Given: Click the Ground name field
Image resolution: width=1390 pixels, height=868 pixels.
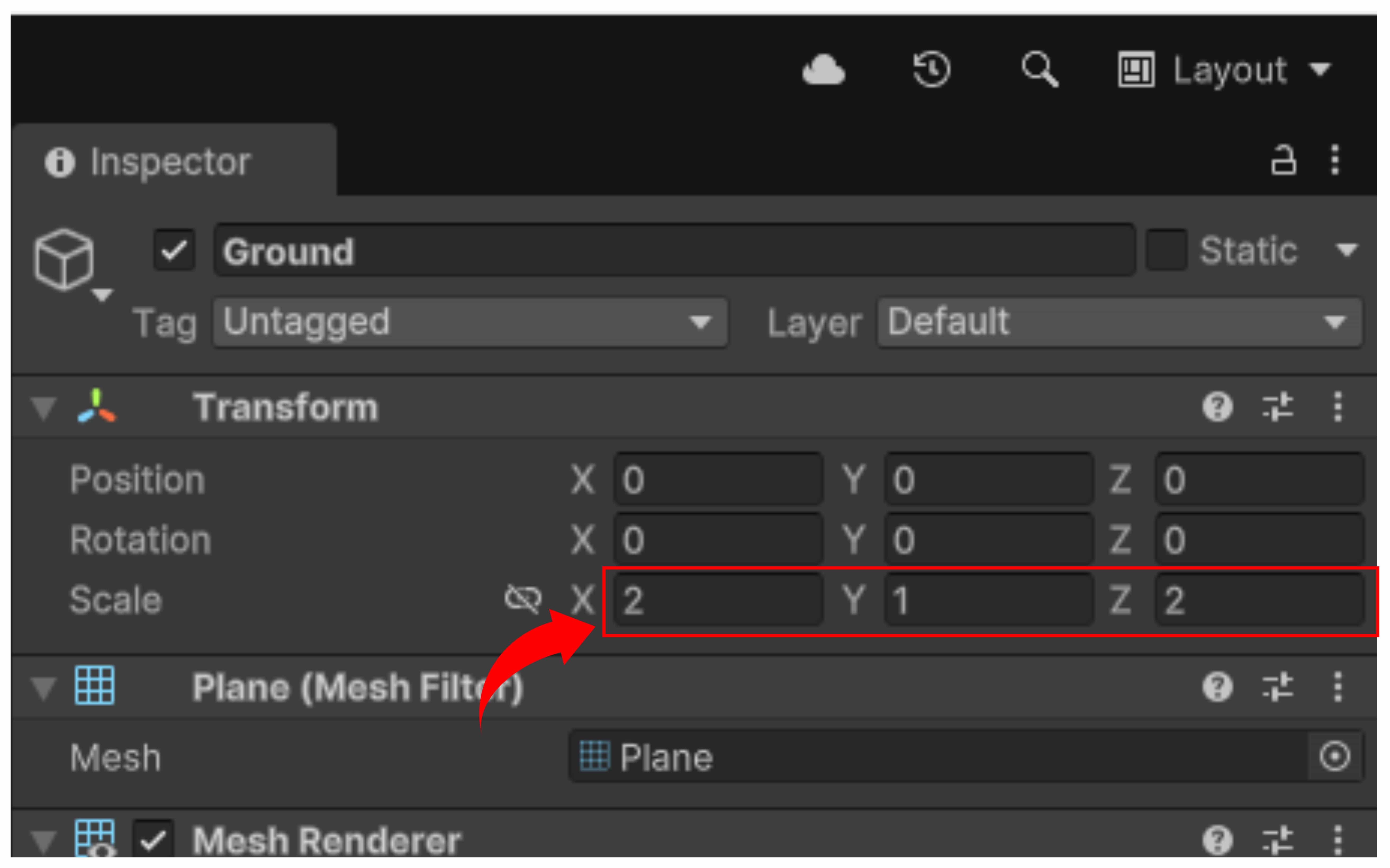Looking at the screenshot, I should point(674,251).
